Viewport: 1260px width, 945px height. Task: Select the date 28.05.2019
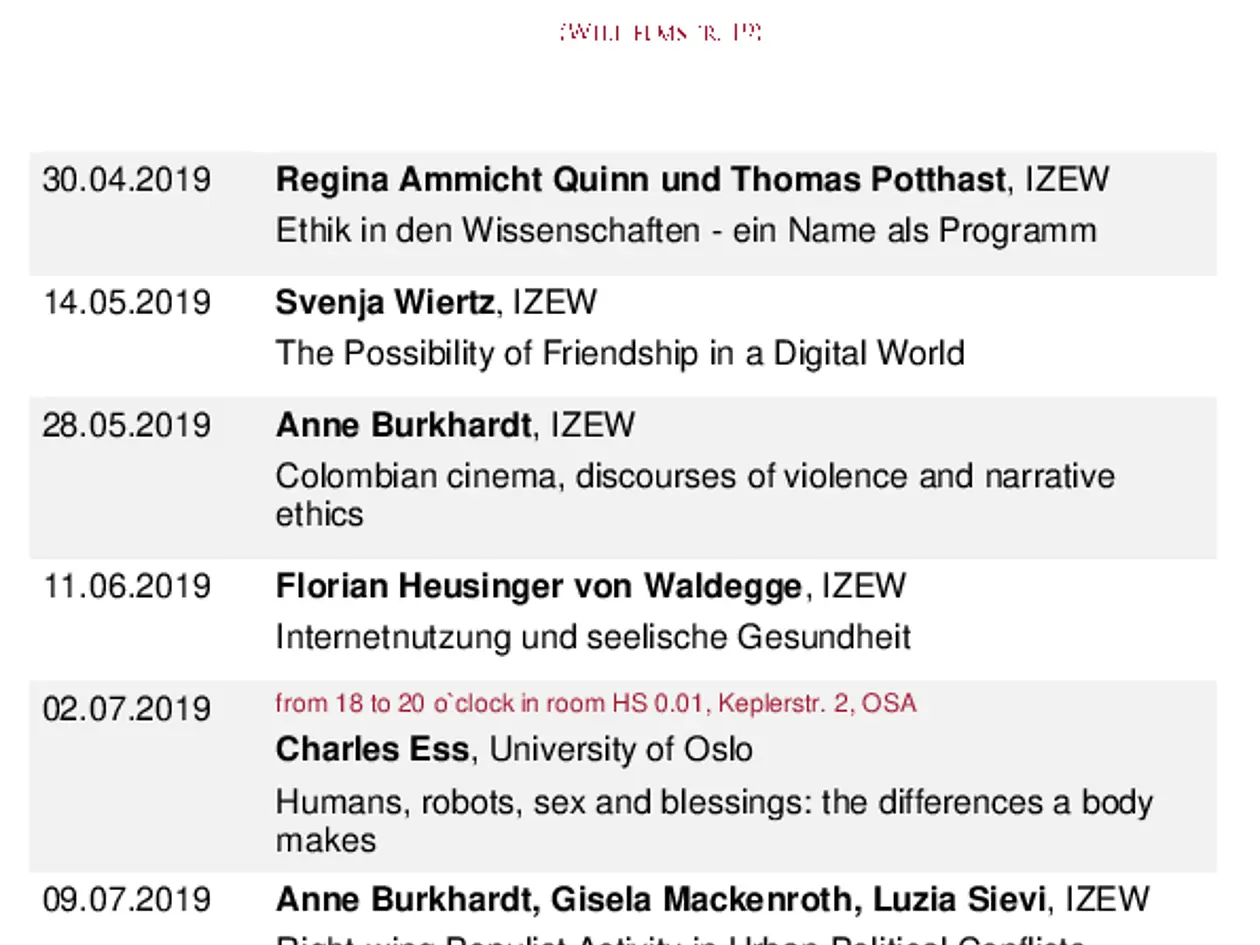click(x=127, y=425)
